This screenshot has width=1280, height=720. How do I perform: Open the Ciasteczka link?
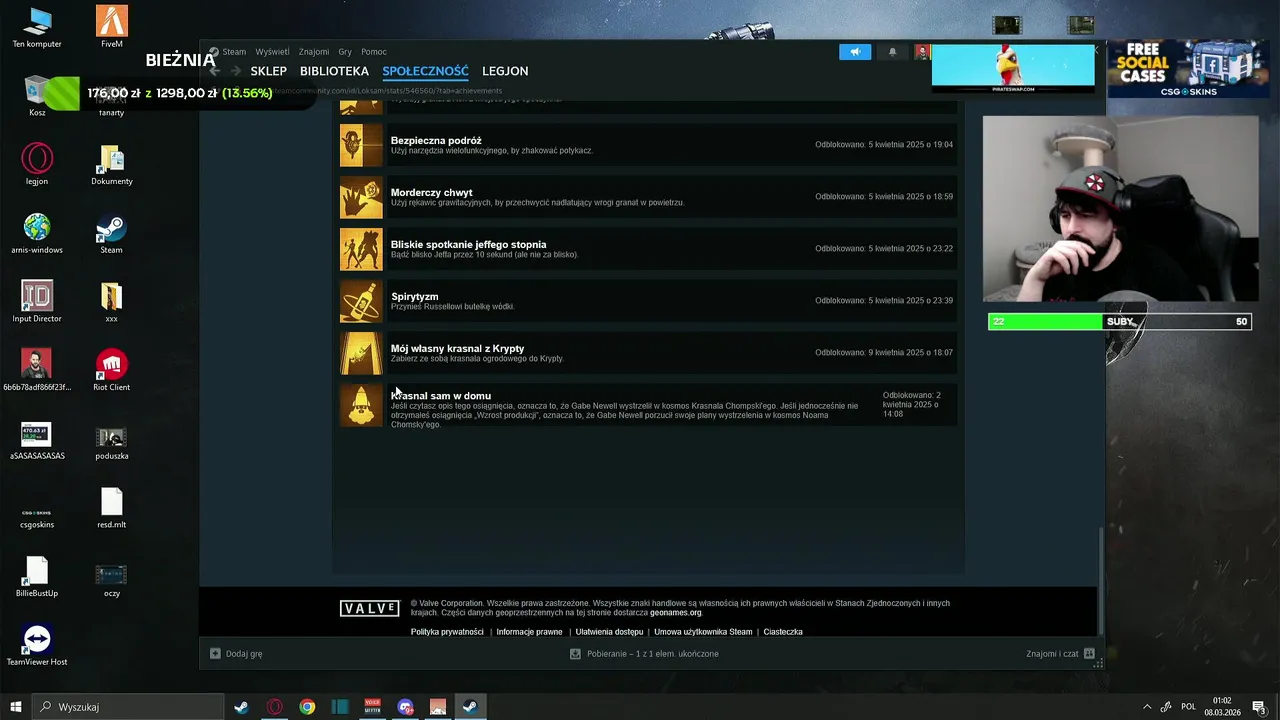pos(783,632)
